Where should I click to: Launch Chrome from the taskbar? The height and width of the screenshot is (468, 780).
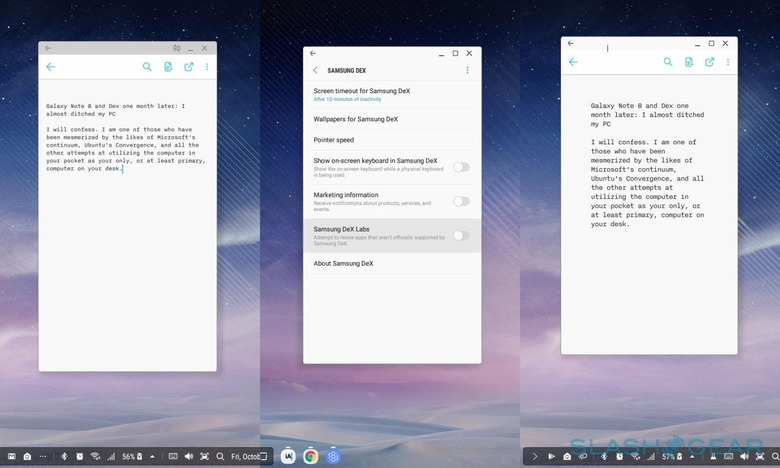(311, 456)
